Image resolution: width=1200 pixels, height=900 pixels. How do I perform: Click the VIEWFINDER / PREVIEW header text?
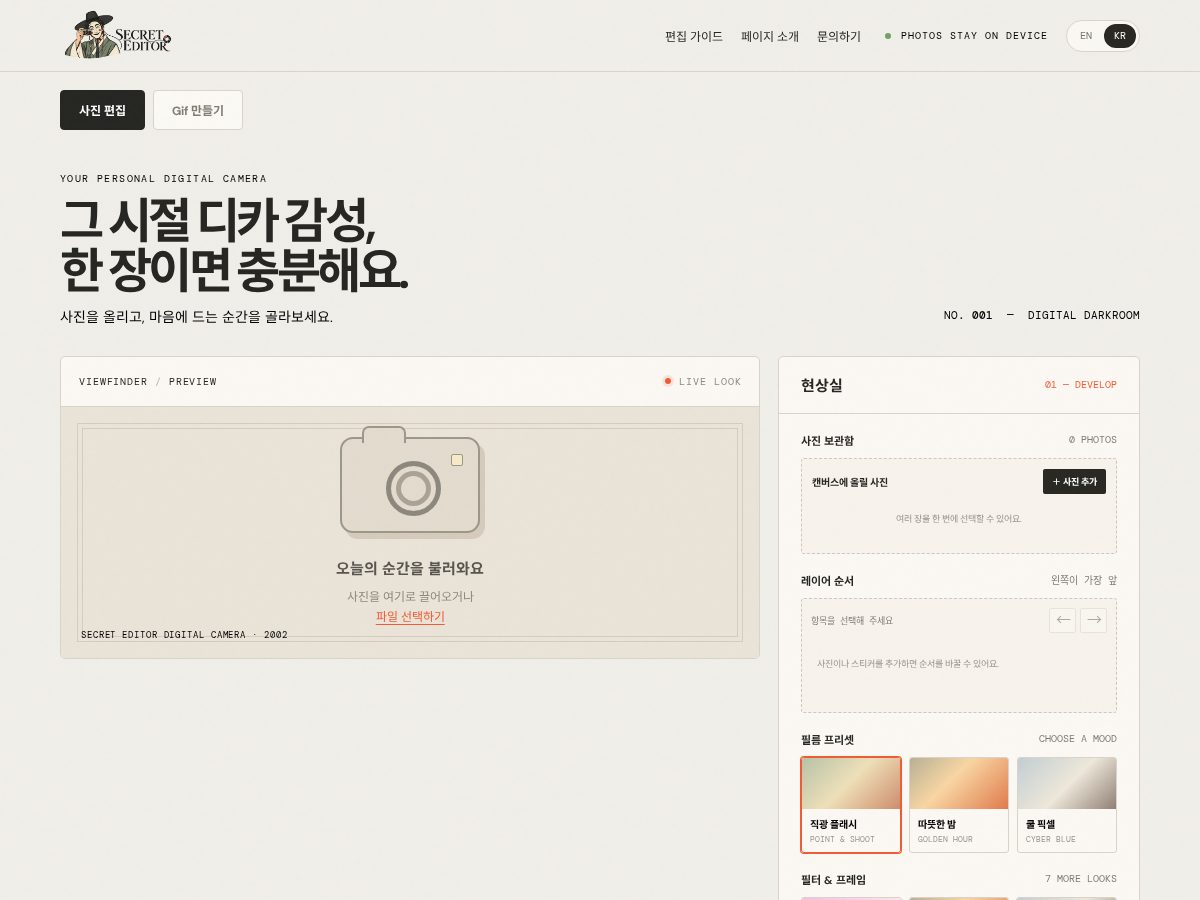click(148, 382)
